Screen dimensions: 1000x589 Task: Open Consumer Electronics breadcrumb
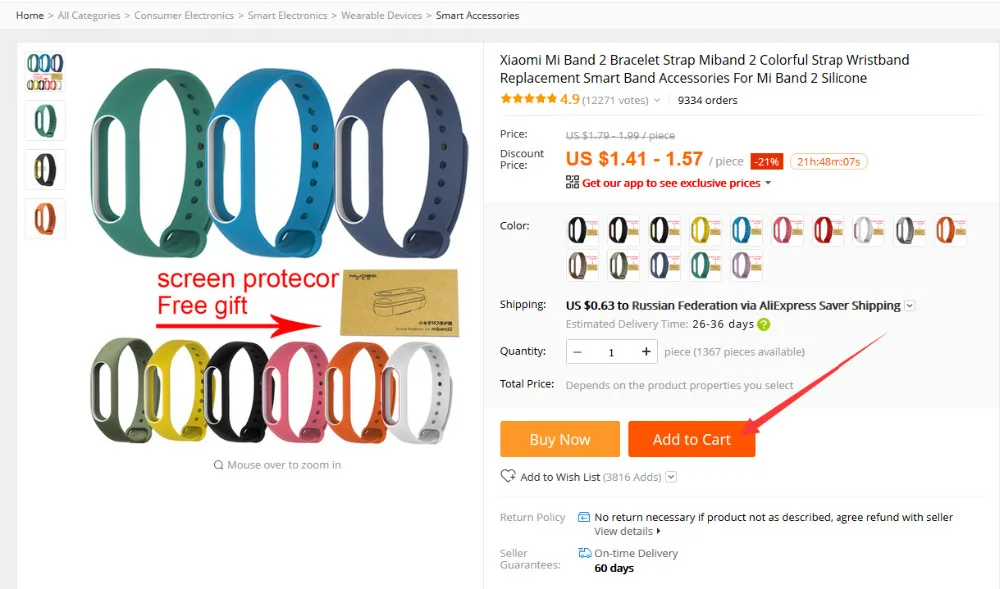click(x=184, y=15)
